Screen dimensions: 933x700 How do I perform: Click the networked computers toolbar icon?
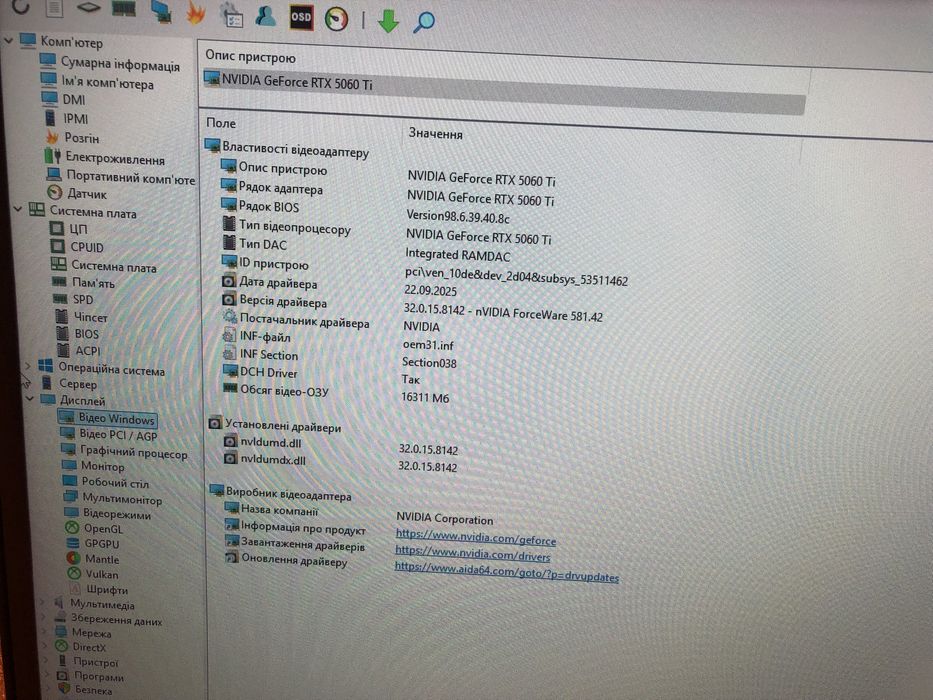[161, 11]
